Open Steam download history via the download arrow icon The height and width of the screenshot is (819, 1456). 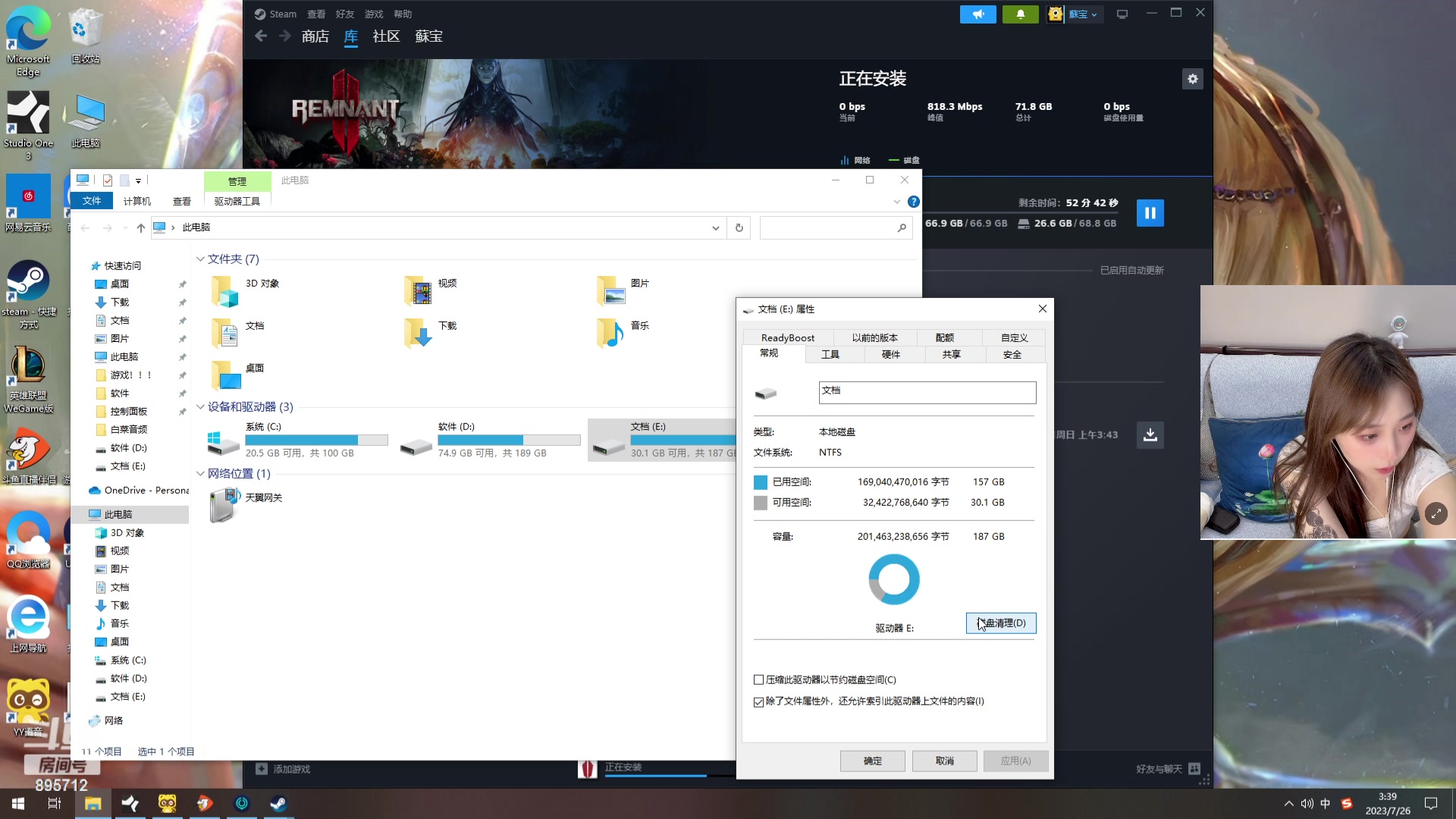[x=1150, y=435]
